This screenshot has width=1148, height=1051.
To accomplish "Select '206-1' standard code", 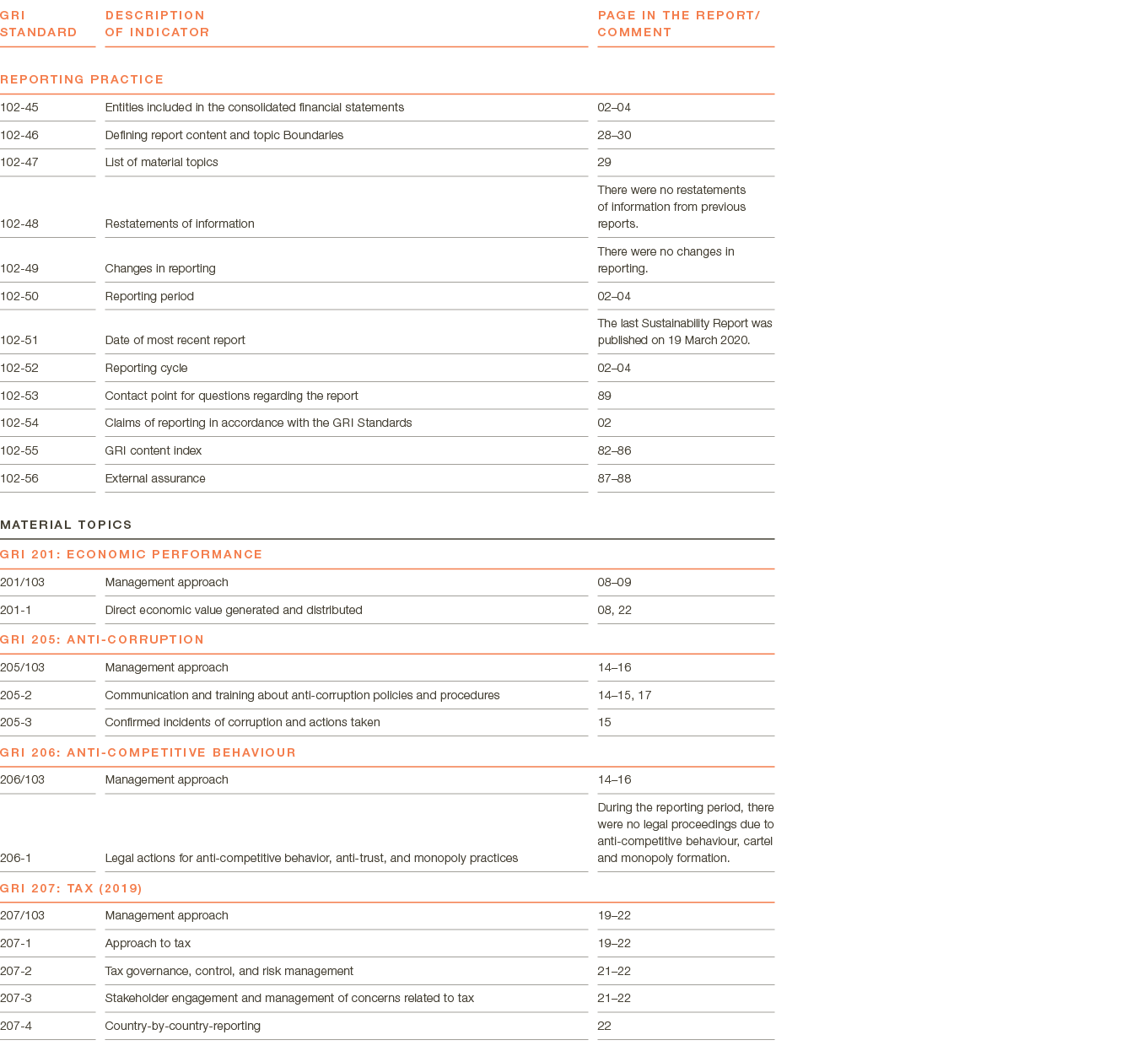I will pos(16,858).
